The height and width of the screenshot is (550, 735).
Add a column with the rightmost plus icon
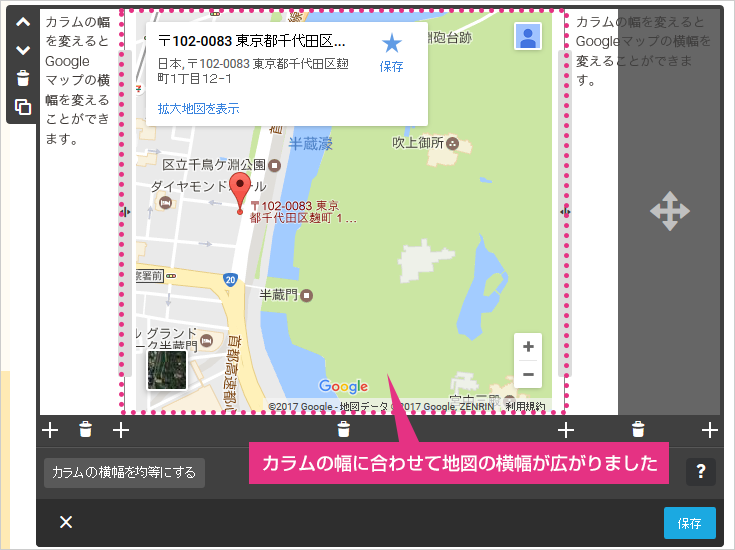point(710,430)
